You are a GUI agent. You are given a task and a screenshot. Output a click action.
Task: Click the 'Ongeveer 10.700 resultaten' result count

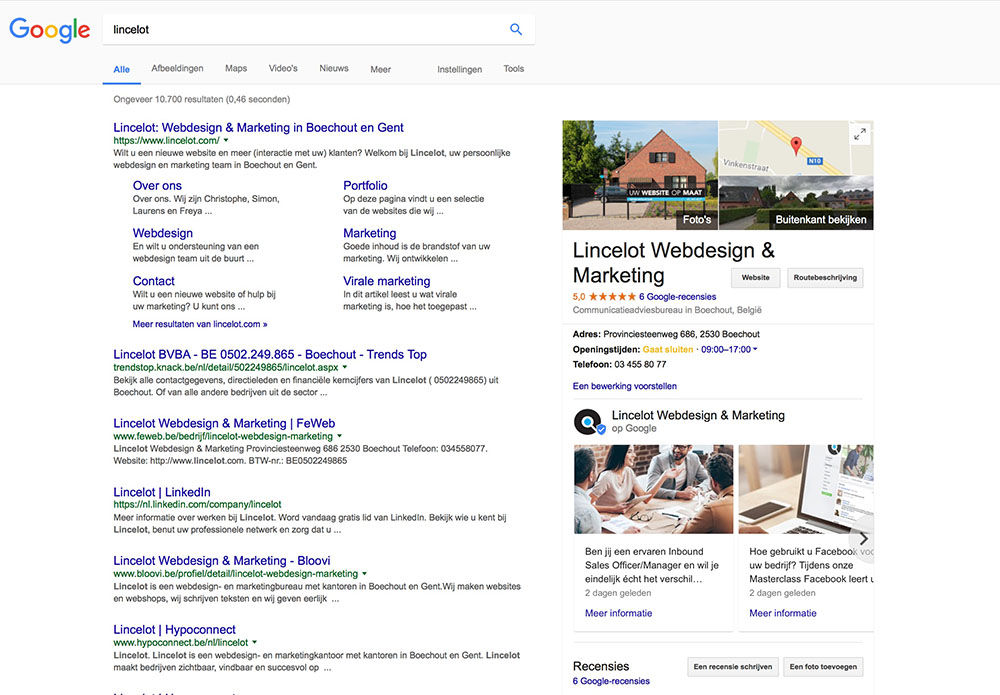pos(202,99)
